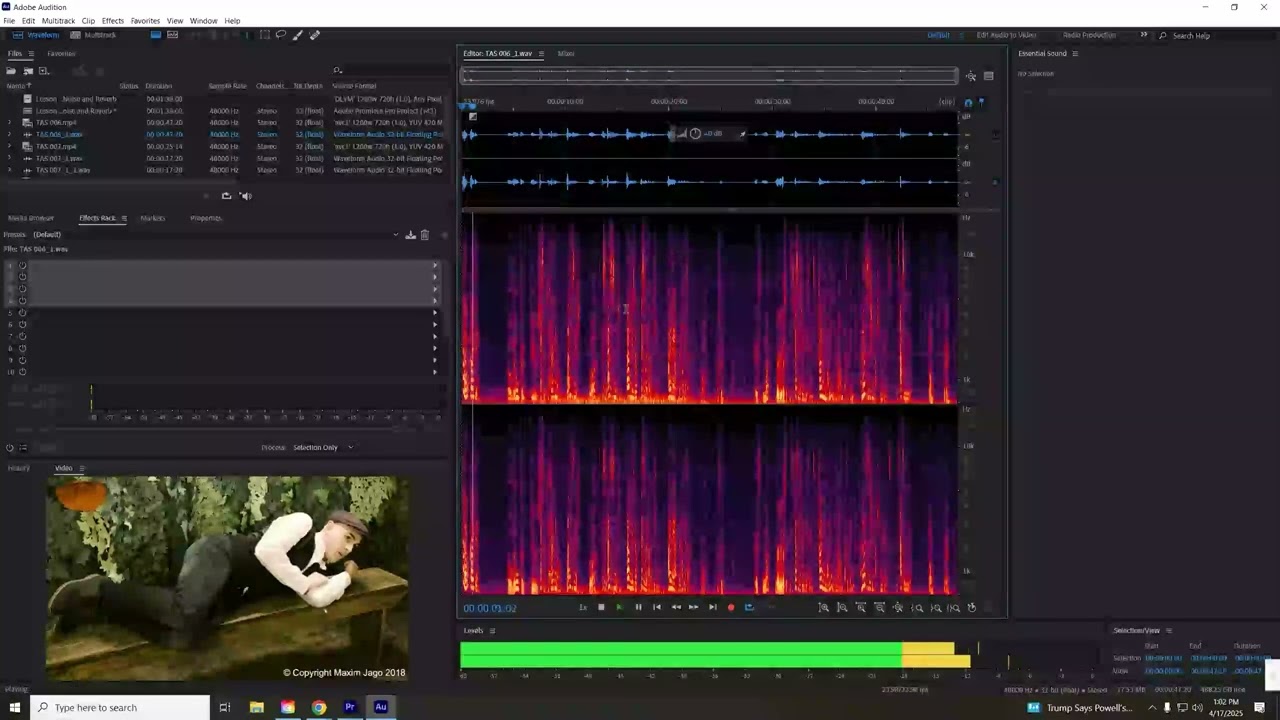The height and width of the screenshot is (720, 1280).
Task: Open effect menu arrow for slot 7
Action: (435, 336)
